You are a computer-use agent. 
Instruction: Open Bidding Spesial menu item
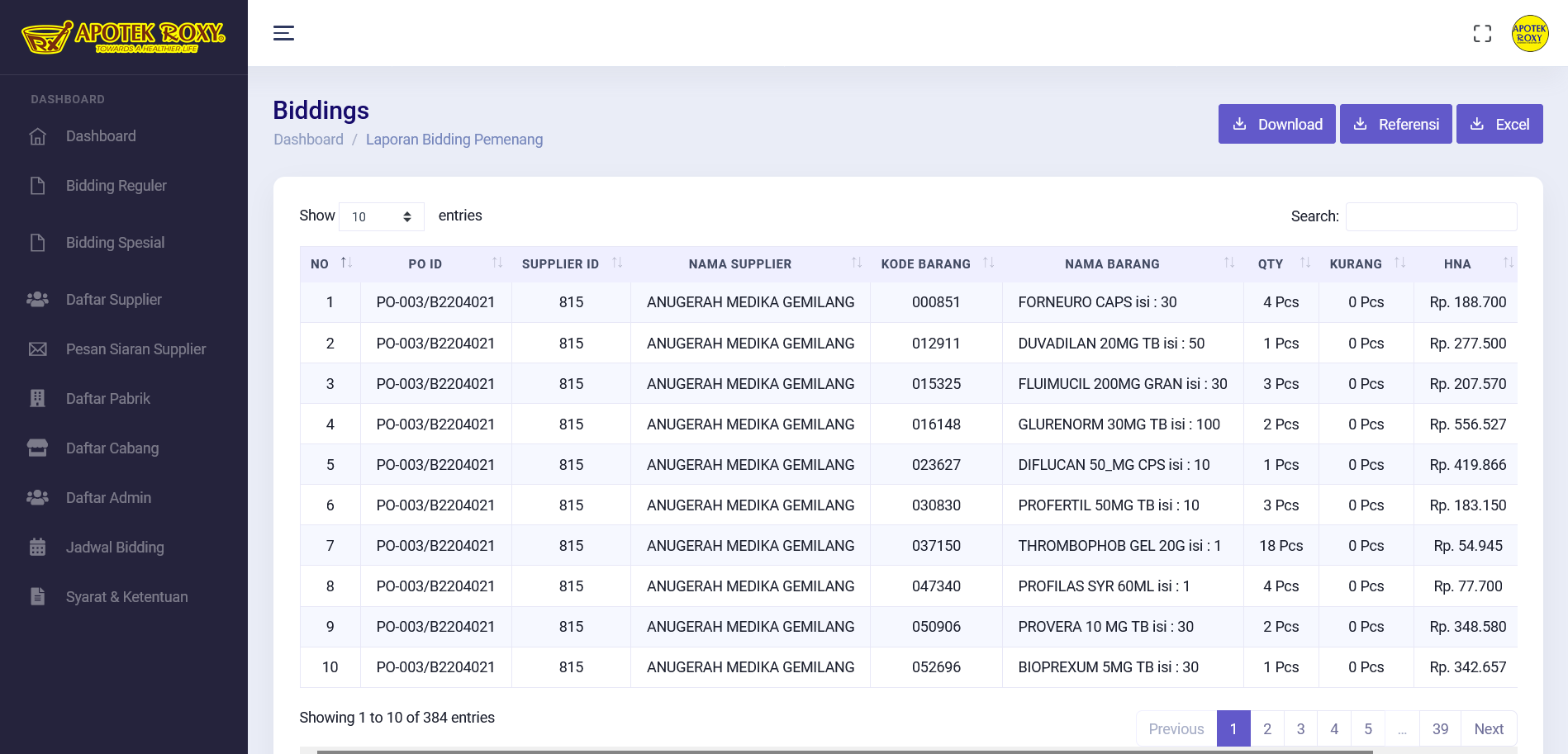pos(116,243)
